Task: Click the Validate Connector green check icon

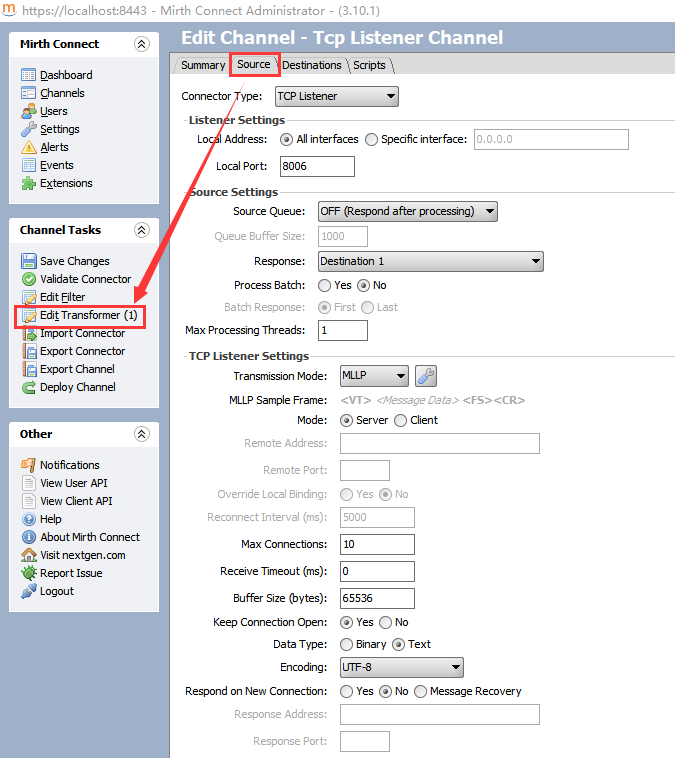Action: 29,279
